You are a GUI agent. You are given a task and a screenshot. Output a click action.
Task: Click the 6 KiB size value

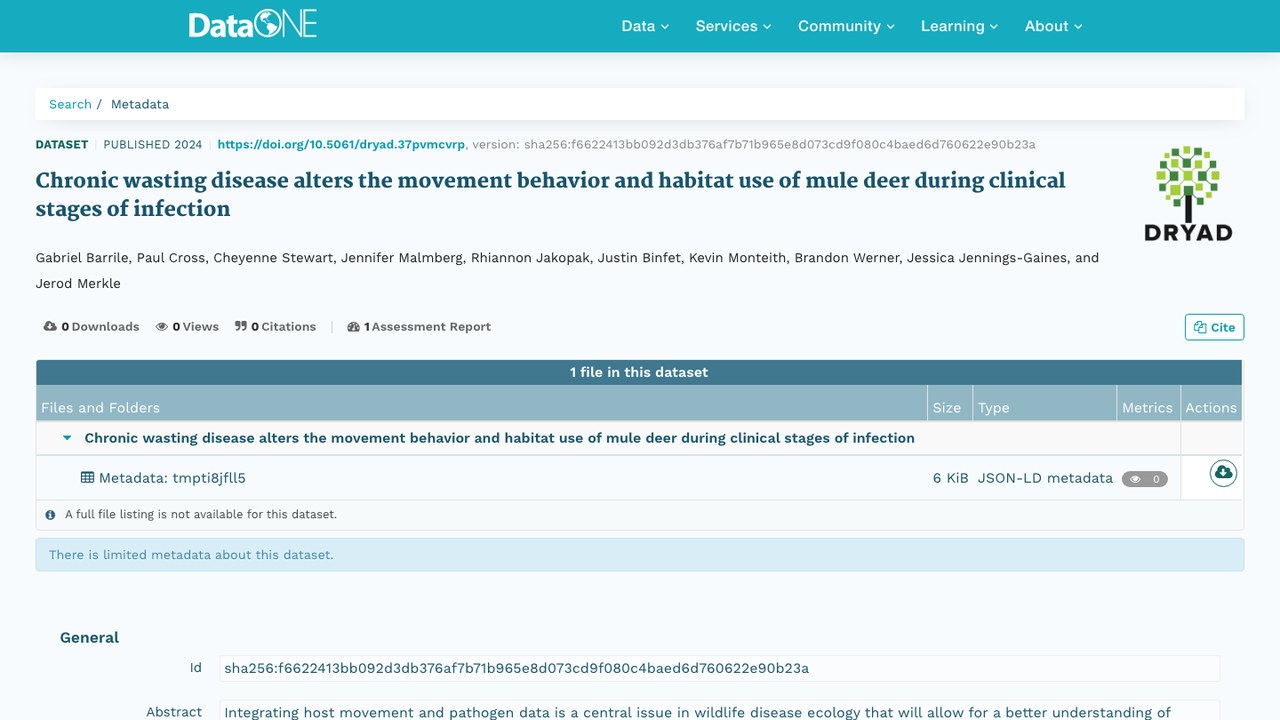[950, 478]
